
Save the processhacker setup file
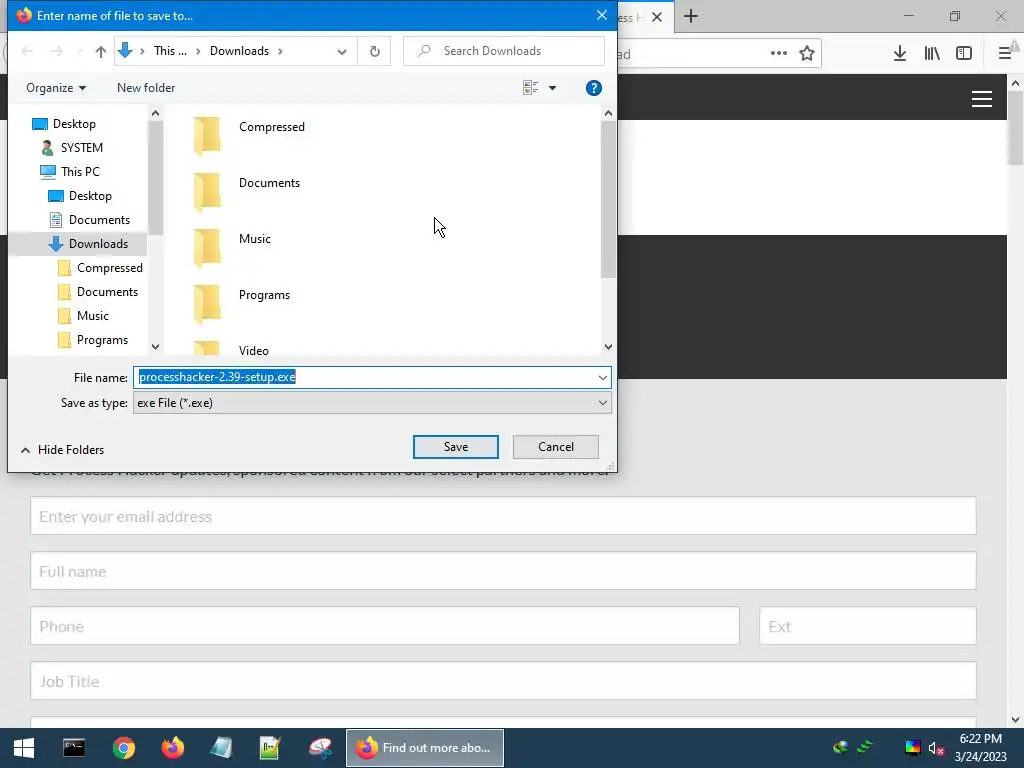pyautogui.click(x=455, y=447)
